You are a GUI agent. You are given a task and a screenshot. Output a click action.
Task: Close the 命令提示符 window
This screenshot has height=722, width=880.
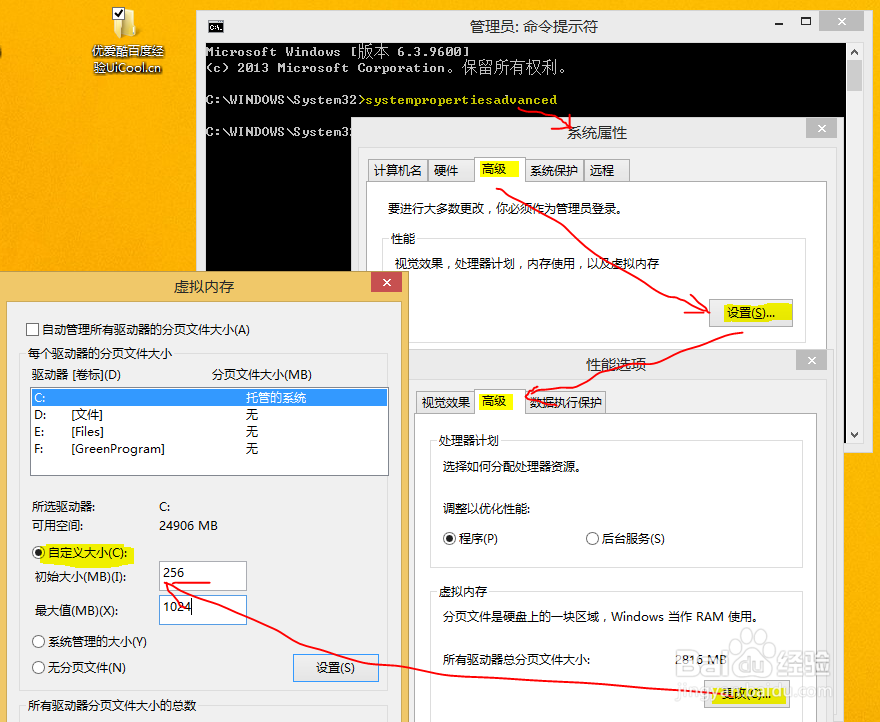tap(841, 21)
